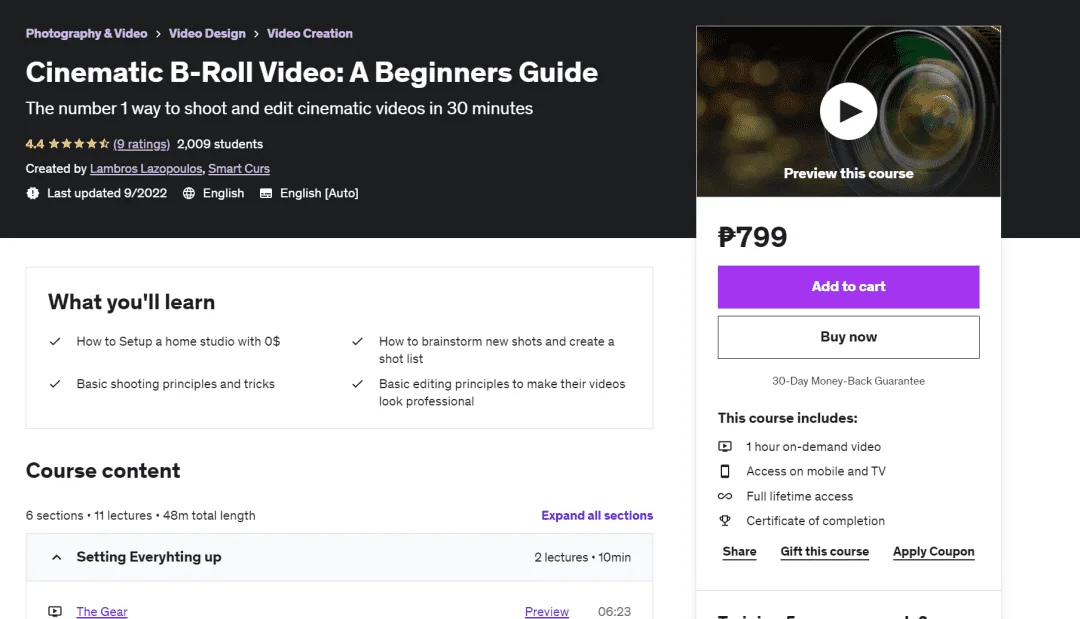
Task: View instructor Lambros Lazopoulos profile
Action: tap(146, 169)
